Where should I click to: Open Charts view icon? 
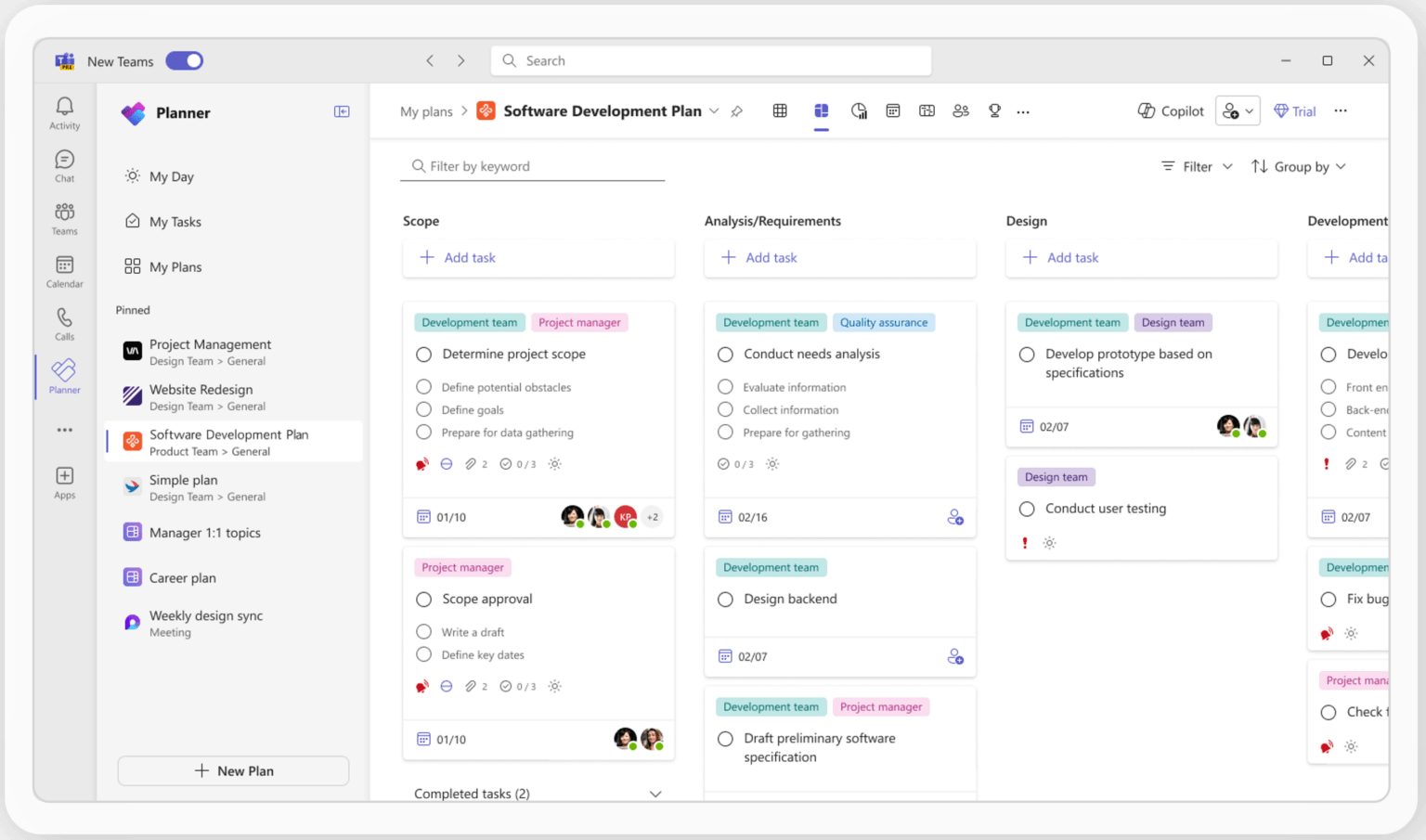click(x=859, y=110)
